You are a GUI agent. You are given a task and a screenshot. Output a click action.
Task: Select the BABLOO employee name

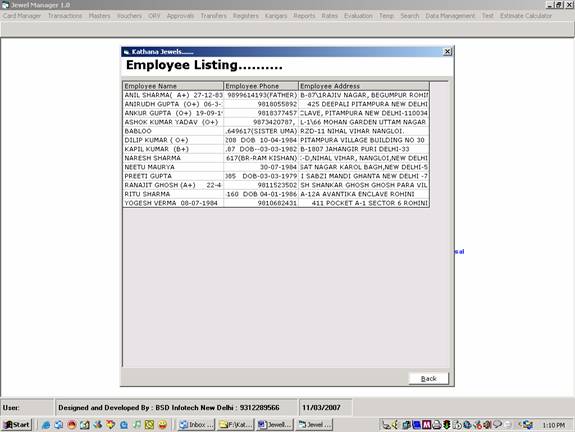pyautogui.click(x=173, y=131)
